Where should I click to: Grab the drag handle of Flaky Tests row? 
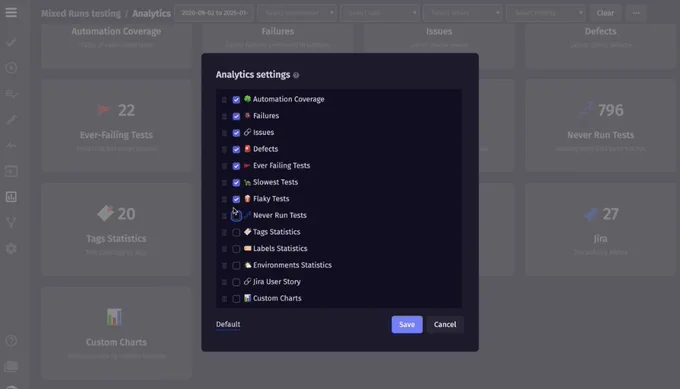[x=224, y=199]
